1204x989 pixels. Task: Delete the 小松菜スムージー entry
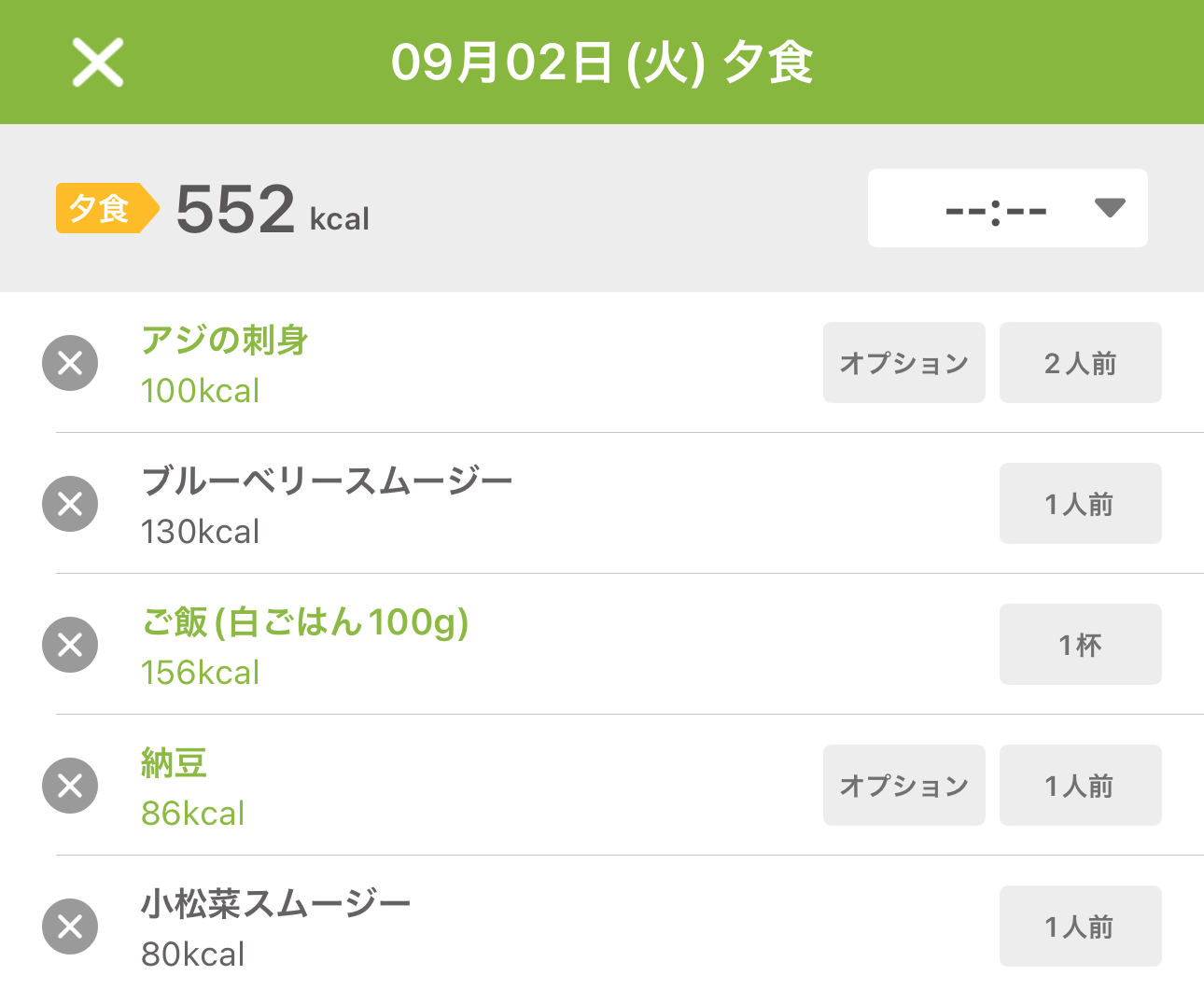tap(70, 926)
